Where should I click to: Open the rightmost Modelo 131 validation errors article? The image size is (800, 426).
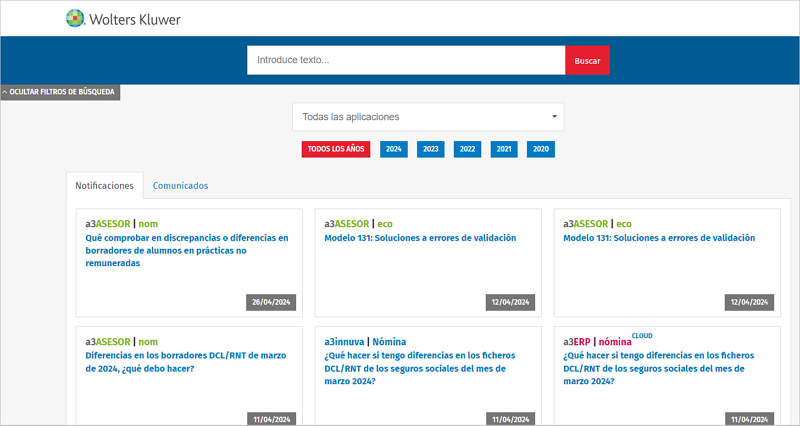[659, 238]
